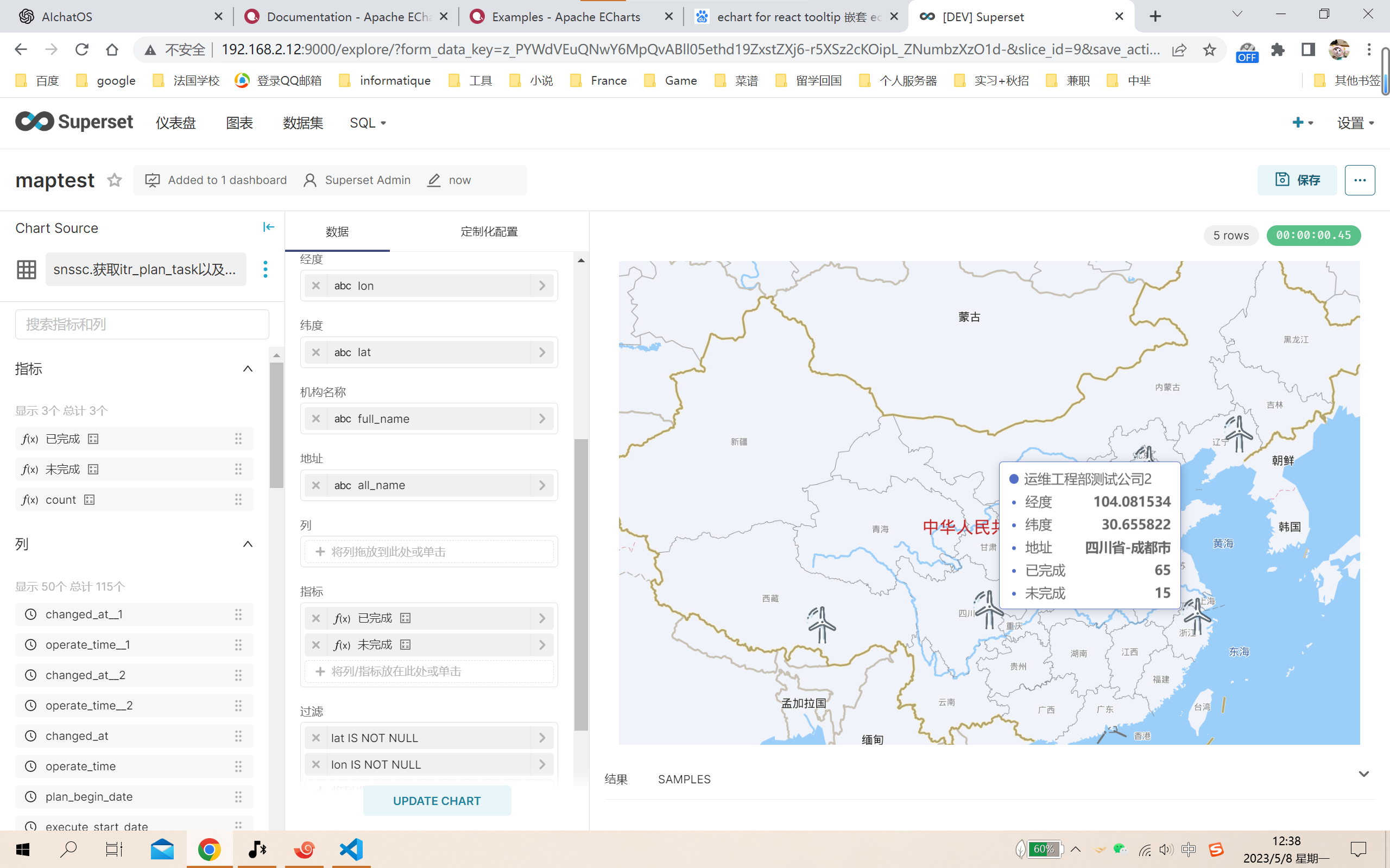This screenshot has width=1390, height=868.
Task: Click the favorite star next to maptest
Action: (x=114, y=180)
